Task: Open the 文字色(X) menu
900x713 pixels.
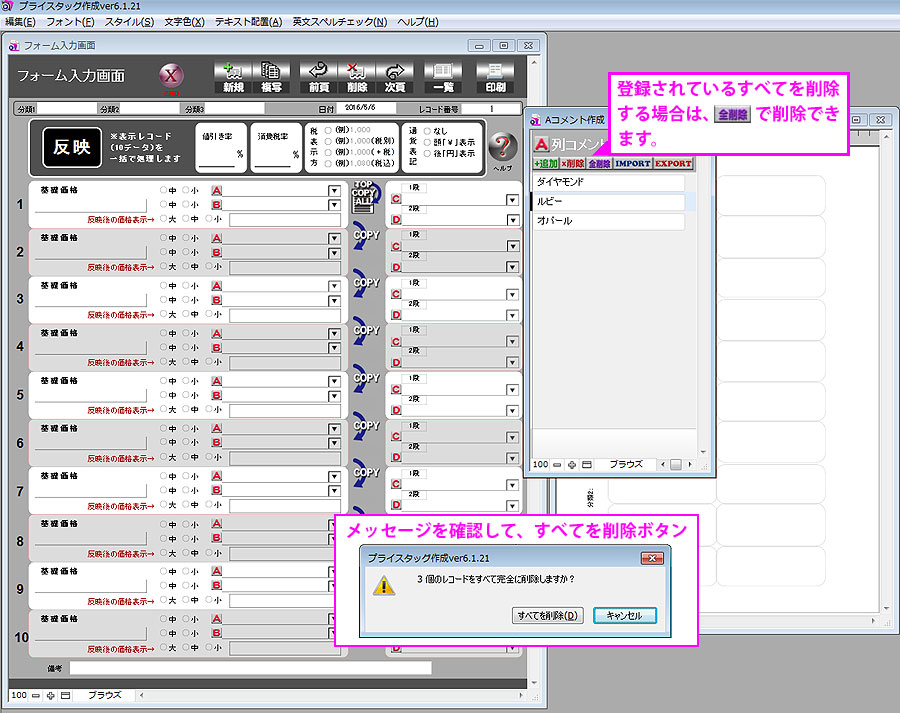Action: pos(184,21)
